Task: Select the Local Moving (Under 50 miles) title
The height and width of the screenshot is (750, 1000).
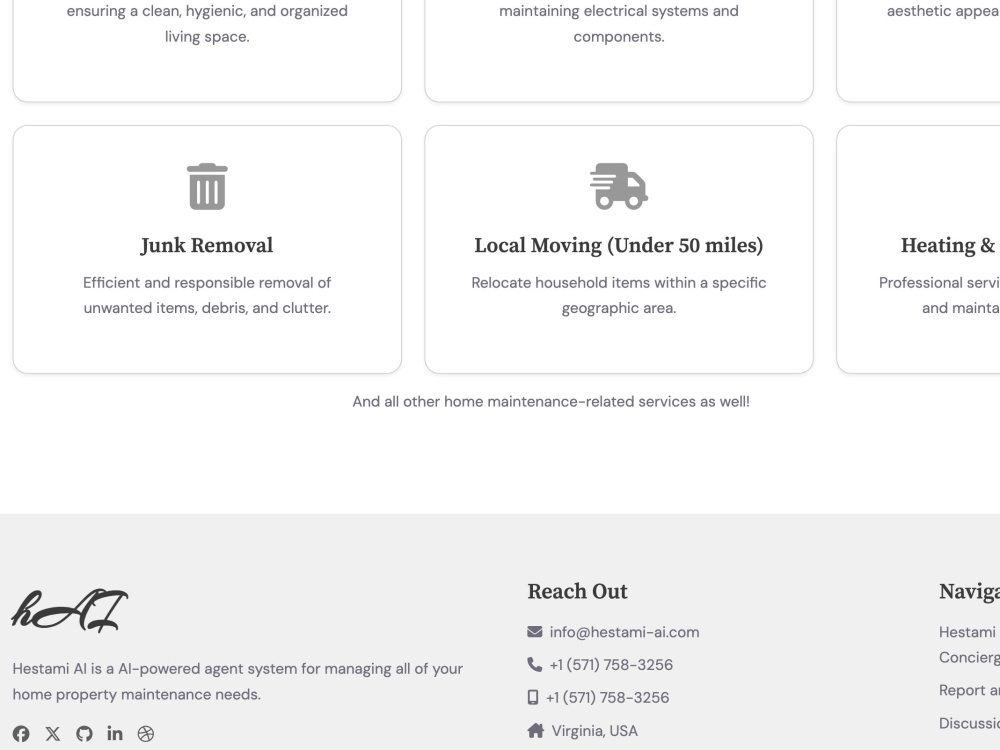Action: coord(619,246)
